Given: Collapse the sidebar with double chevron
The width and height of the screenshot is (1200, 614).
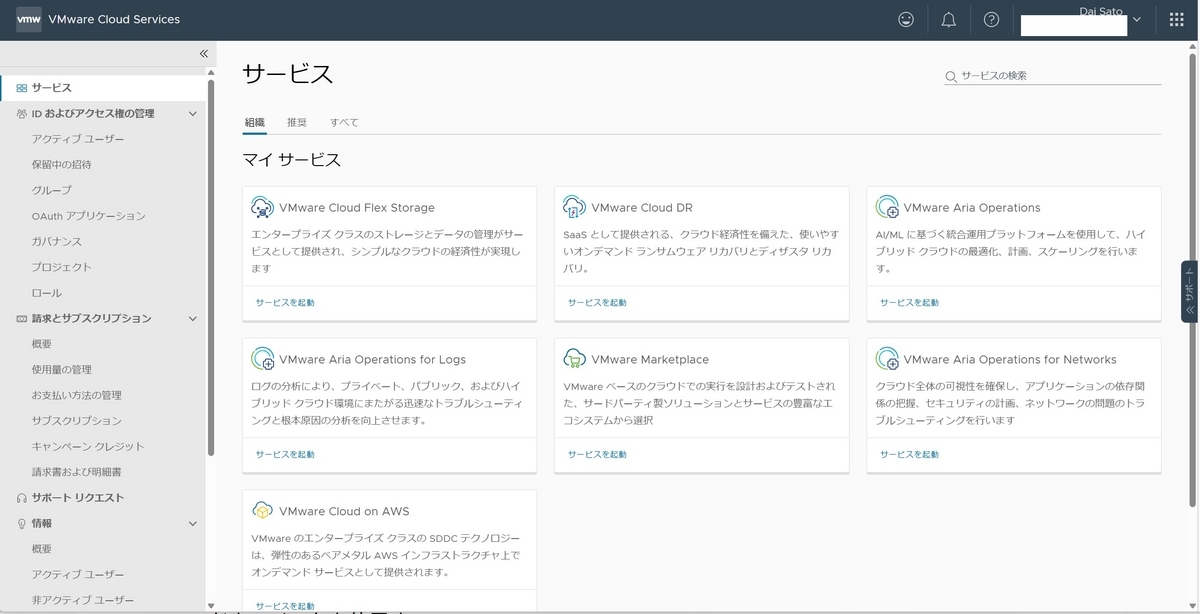Looking at the screenshot, I should click(203, 54).
